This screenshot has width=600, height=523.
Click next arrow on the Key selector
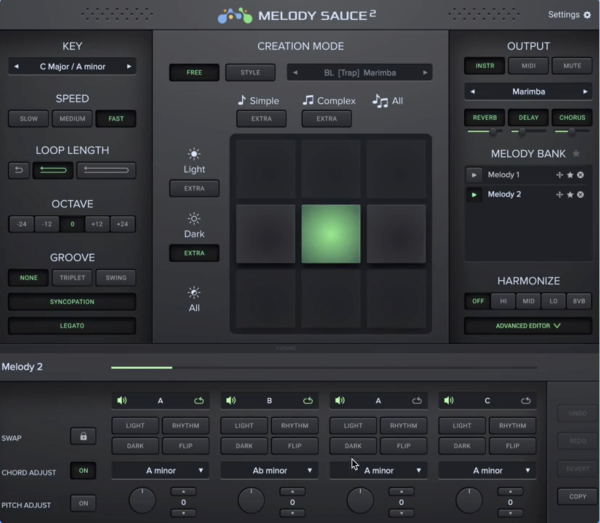129,66
